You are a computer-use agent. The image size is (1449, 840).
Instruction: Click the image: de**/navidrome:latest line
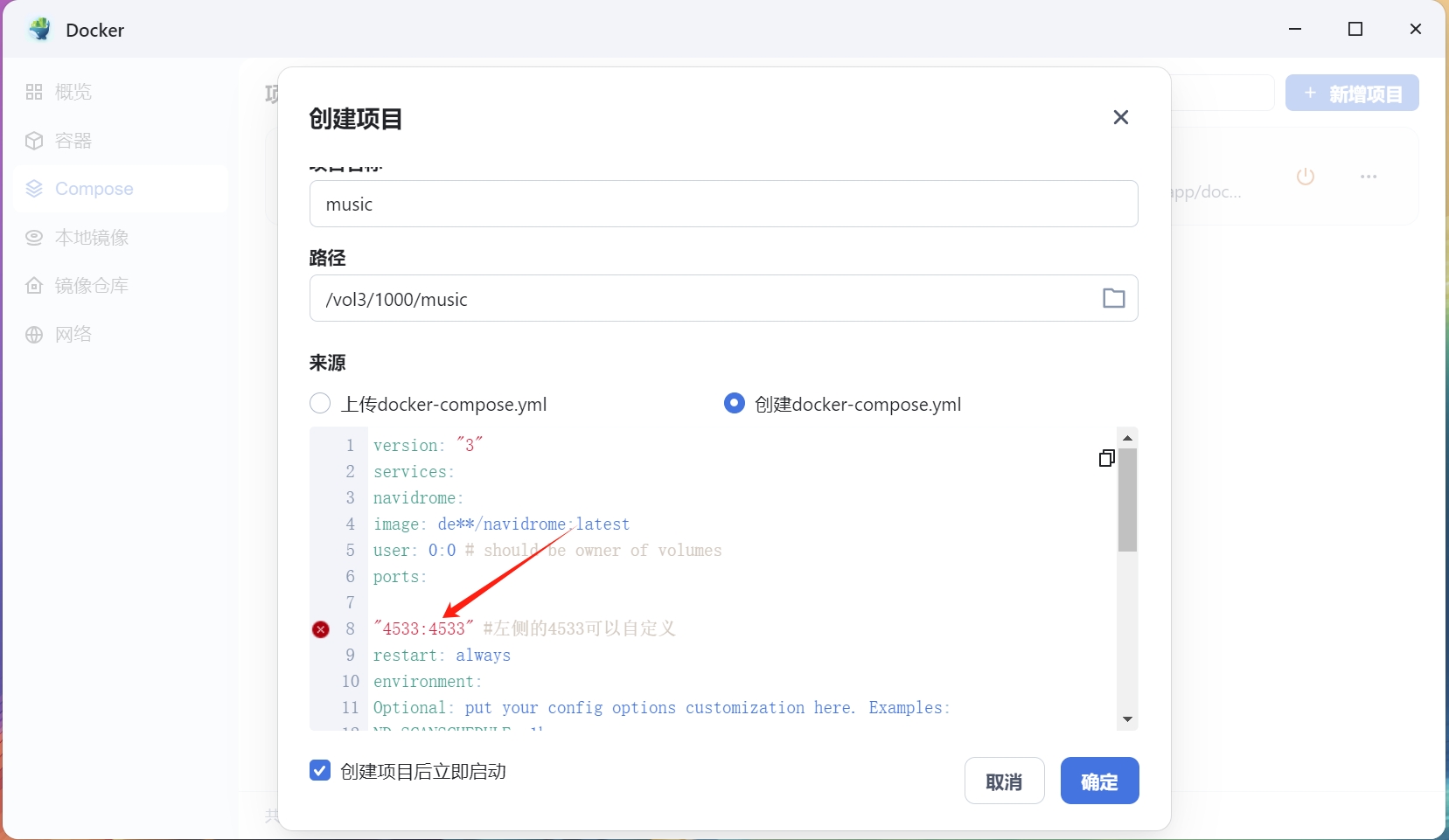coord(501,524)
